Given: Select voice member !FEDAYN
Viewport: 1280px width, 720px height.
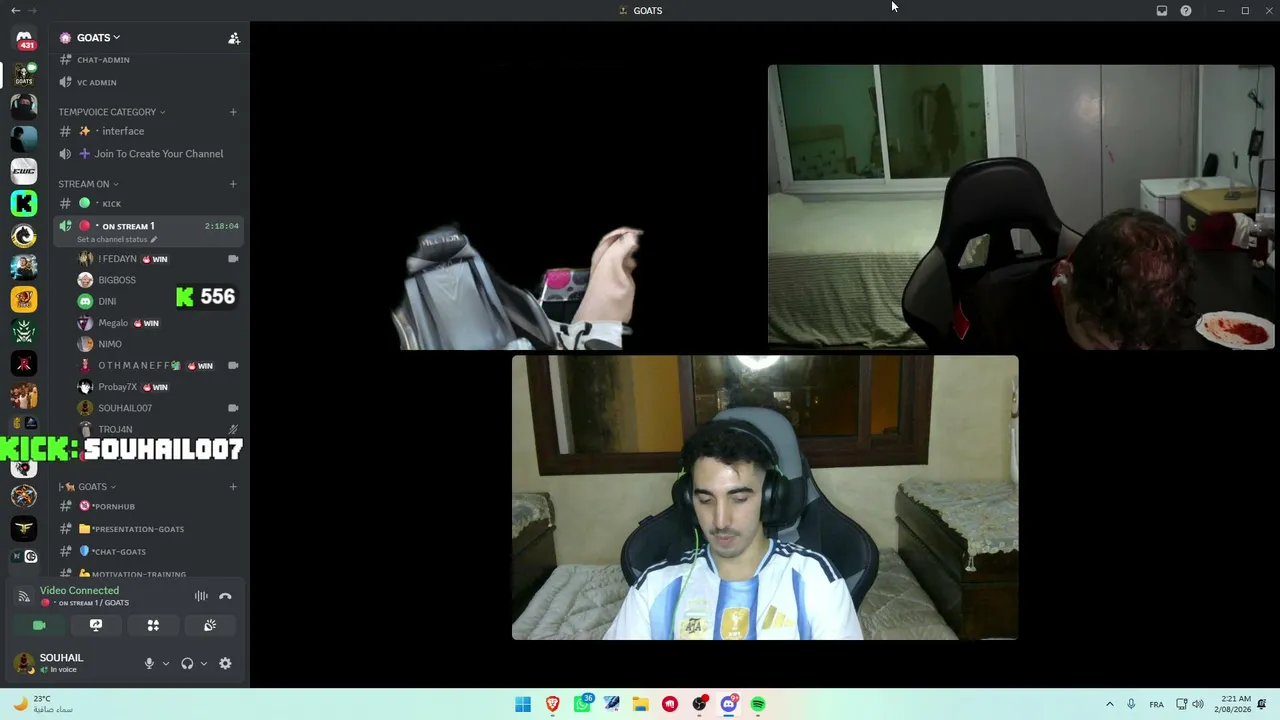Looking at the screenshot, I should [x=159, y=259].
